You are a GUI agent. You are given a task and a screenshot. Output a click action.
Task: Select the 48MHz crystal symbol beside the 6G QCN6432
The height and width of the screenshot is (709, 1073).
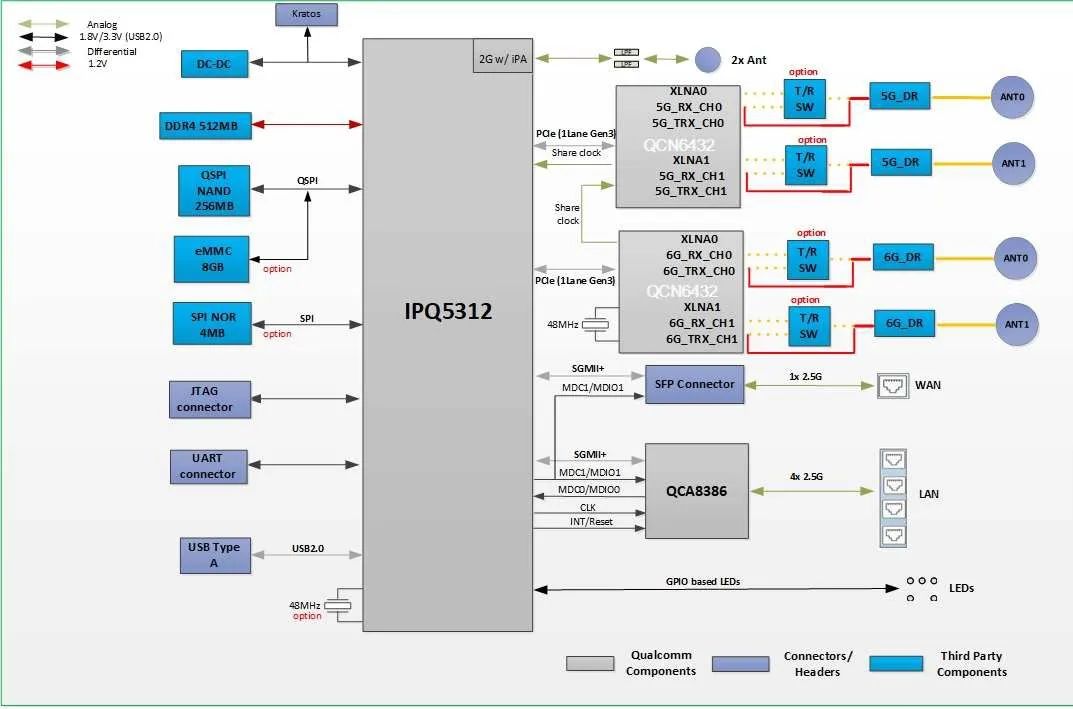595,325
